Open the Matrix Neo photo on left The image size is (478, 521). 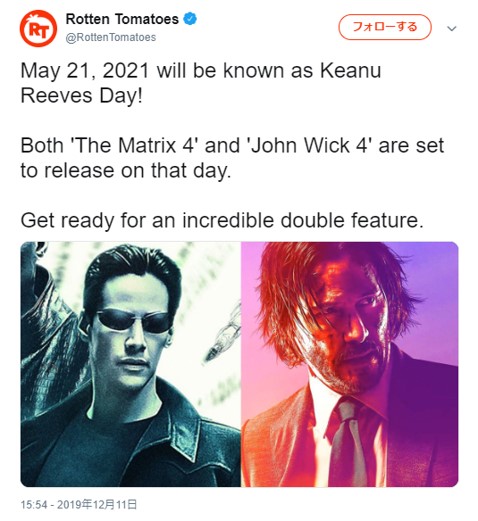tap(131, 364)
